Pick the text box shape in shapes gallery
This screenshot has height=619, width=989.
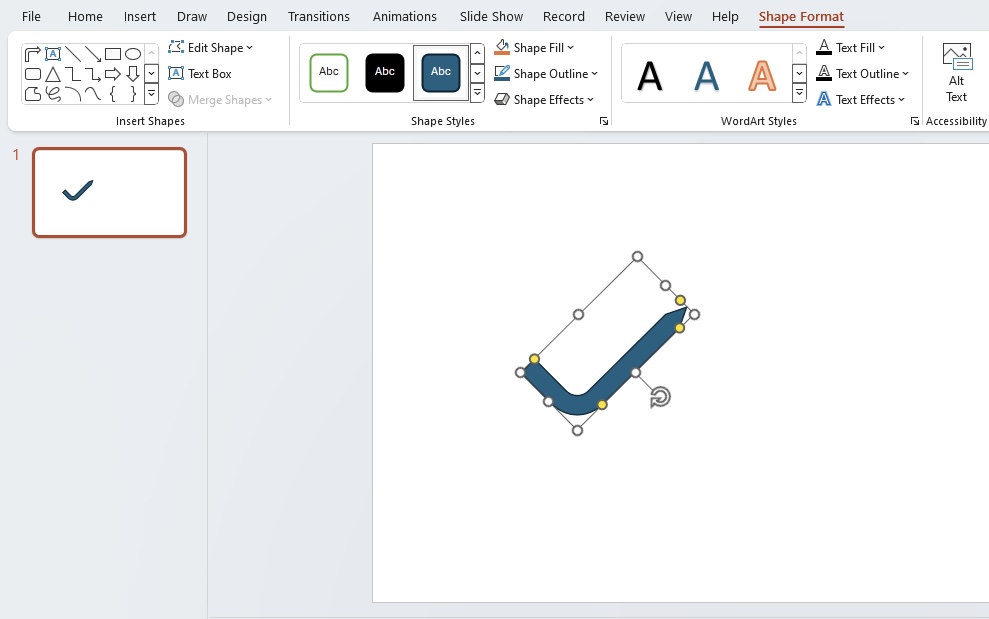coord(53,54)
